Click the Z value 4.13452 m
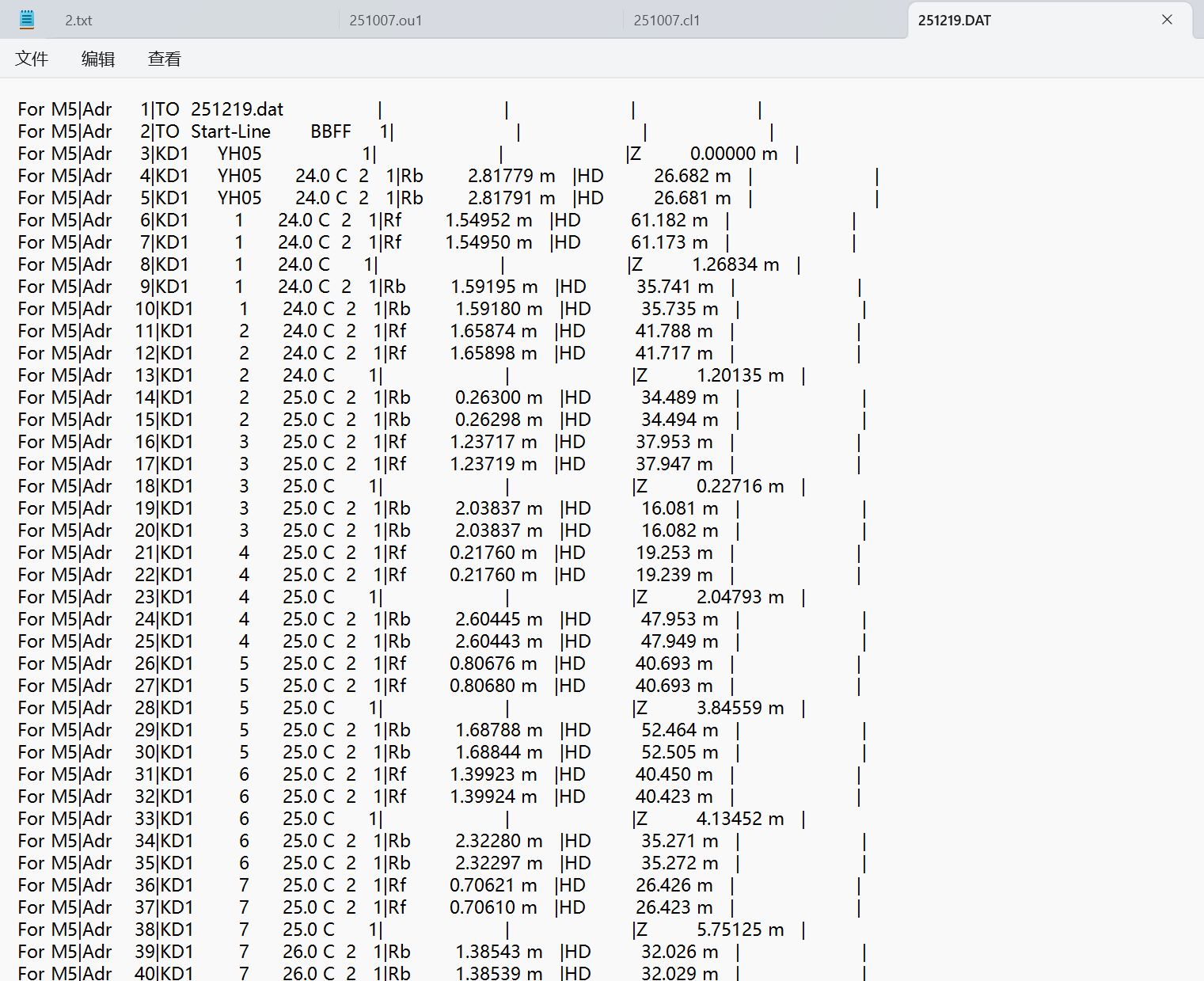The image size is (1204, 981). pyautogui.click(x=741, y=819)
